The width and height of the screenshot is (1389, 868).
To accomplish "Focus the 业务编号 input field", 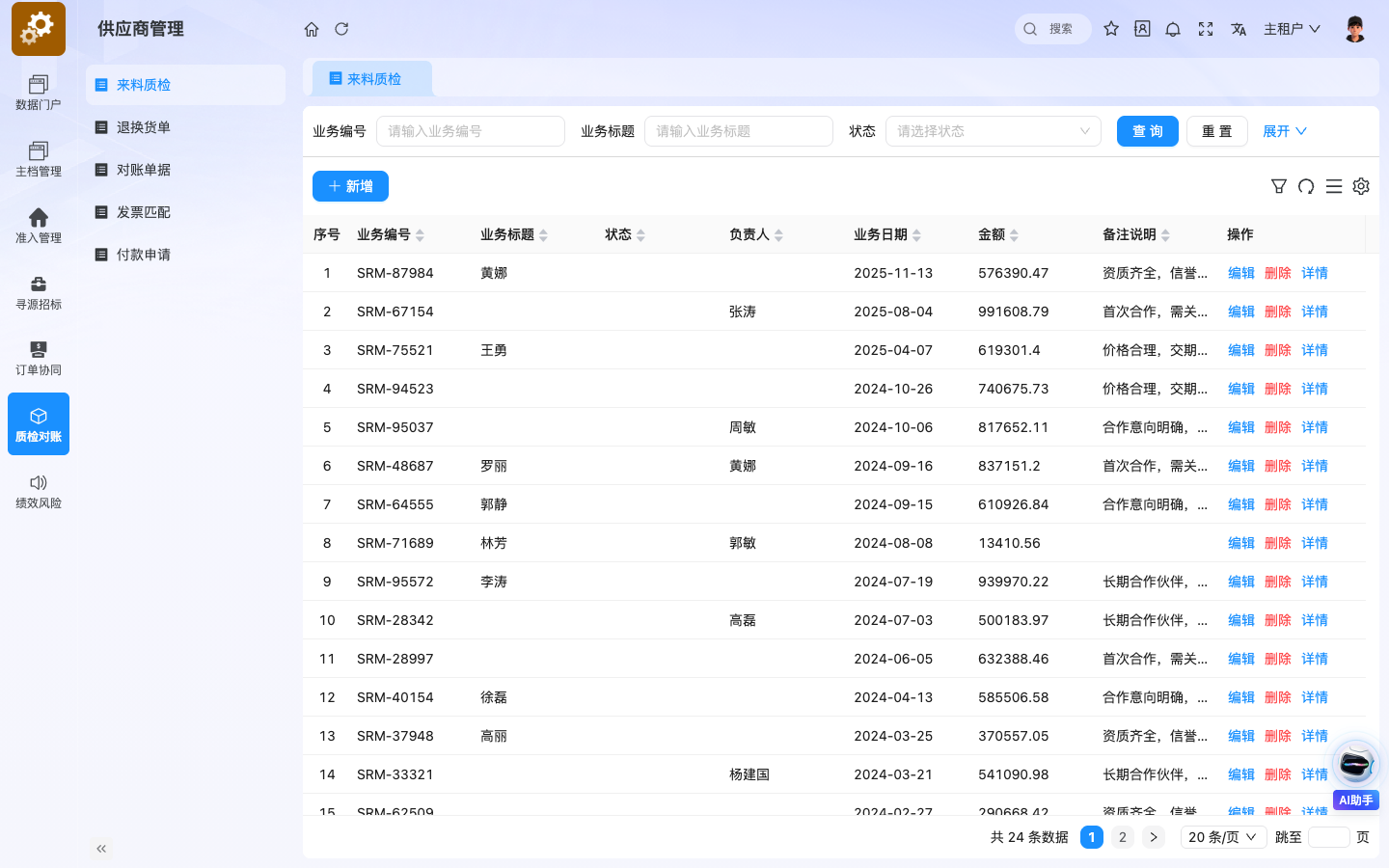I will pyautogui.click(x=471, y=131).
